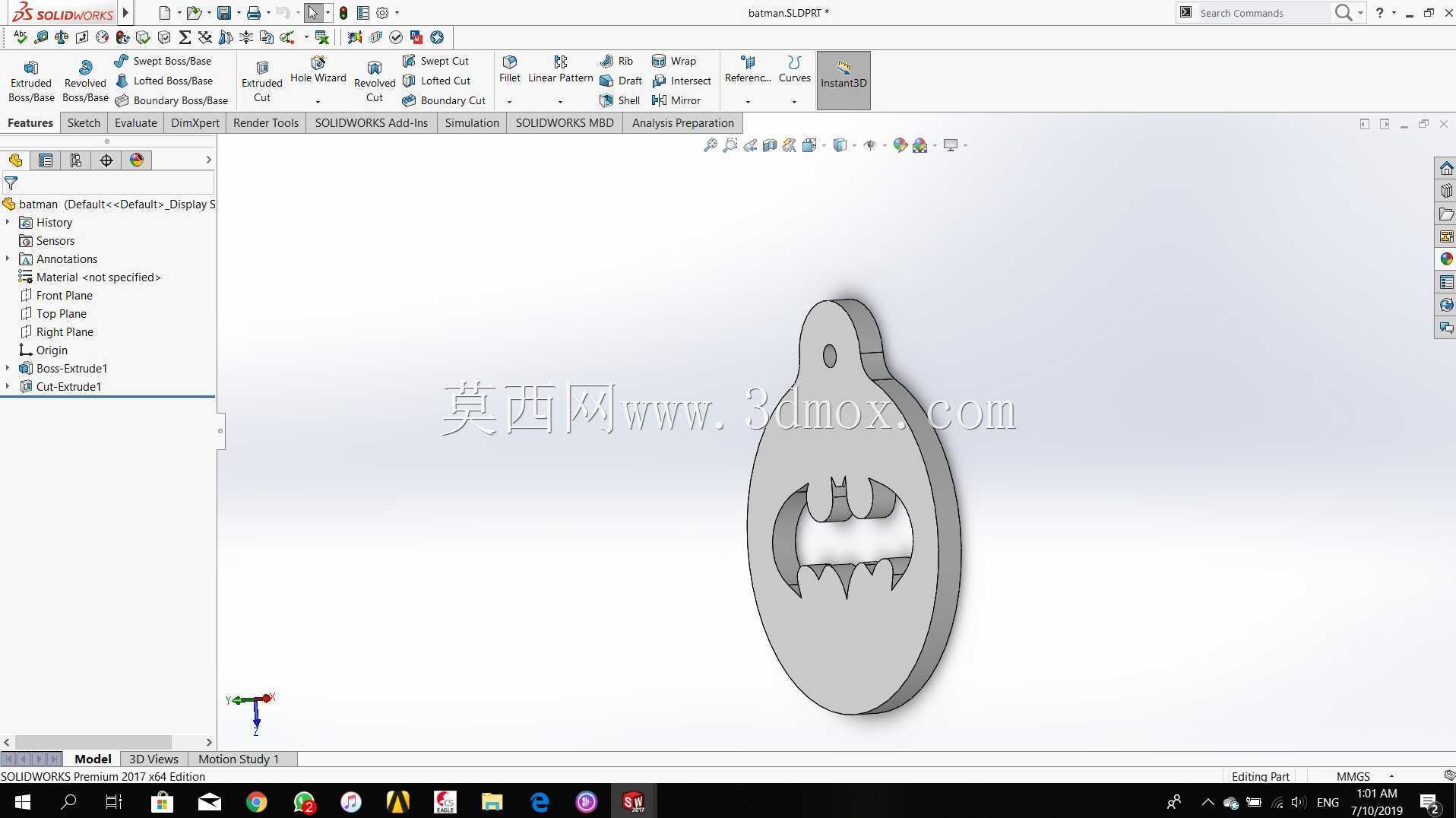The width and height of the screenshot is (1456, 818).
Task: Switch to the Sketch tab
Action: pos(84,123)
